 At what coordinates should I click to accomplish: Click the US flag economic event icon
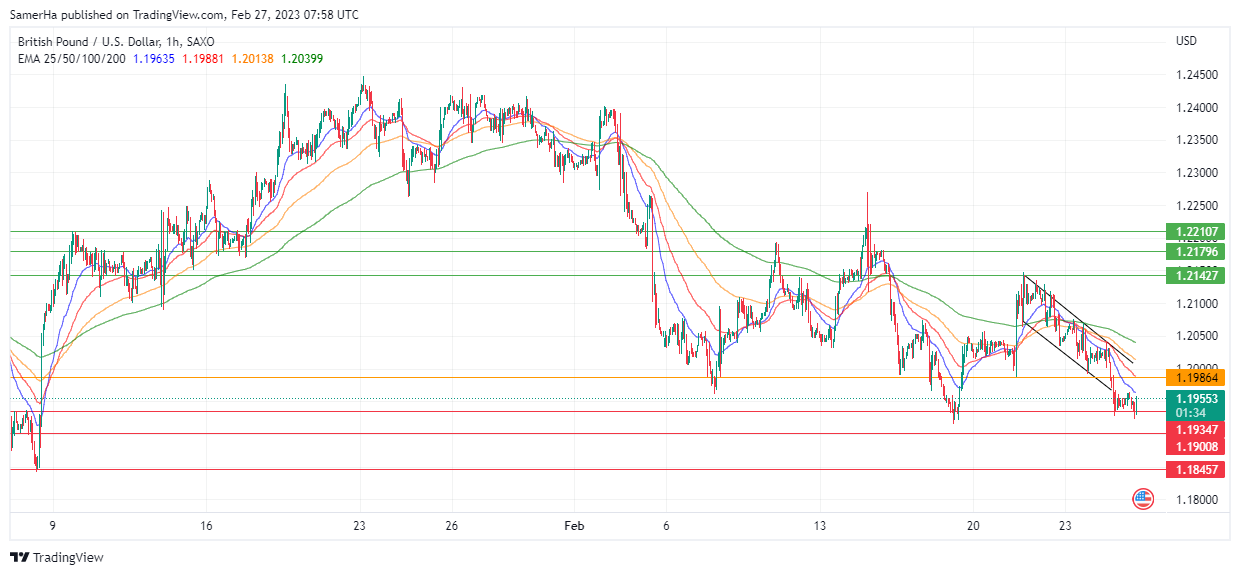pos(1142,497)
